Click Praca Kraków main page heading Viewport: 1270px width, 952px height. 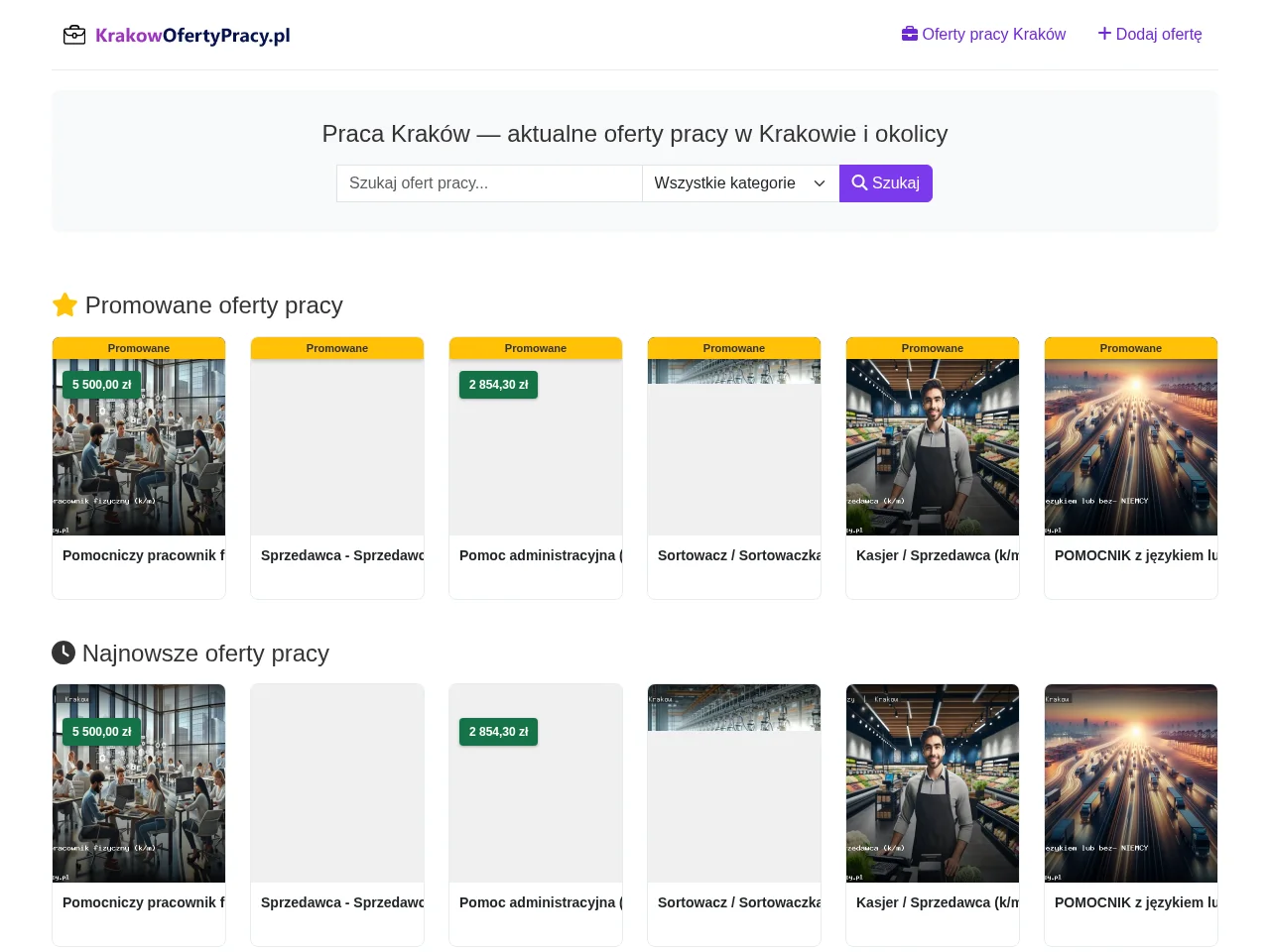(x=635, y=134)
